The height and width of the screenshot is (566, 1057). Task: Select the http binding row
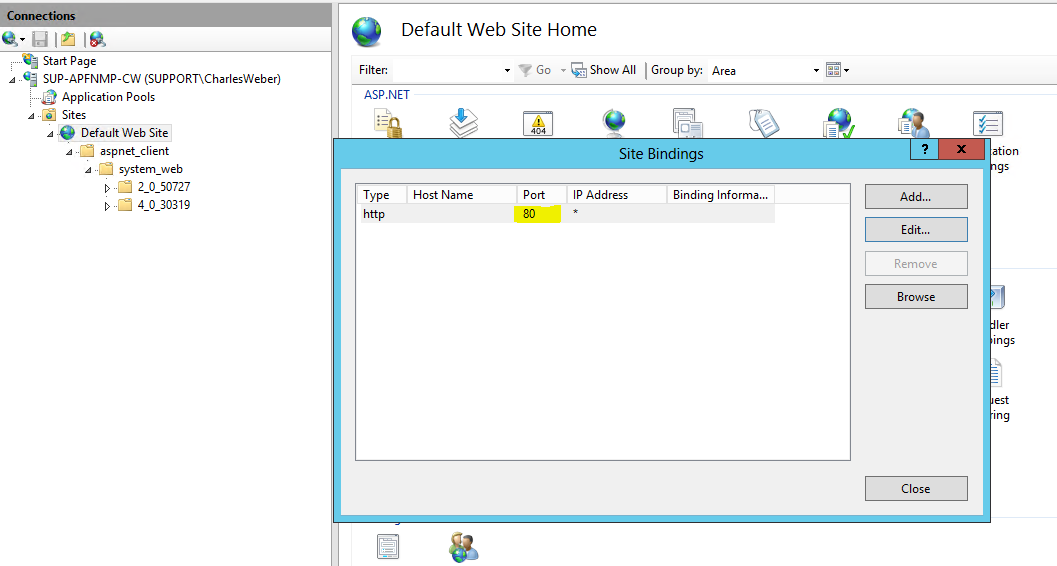coord(566,214)
